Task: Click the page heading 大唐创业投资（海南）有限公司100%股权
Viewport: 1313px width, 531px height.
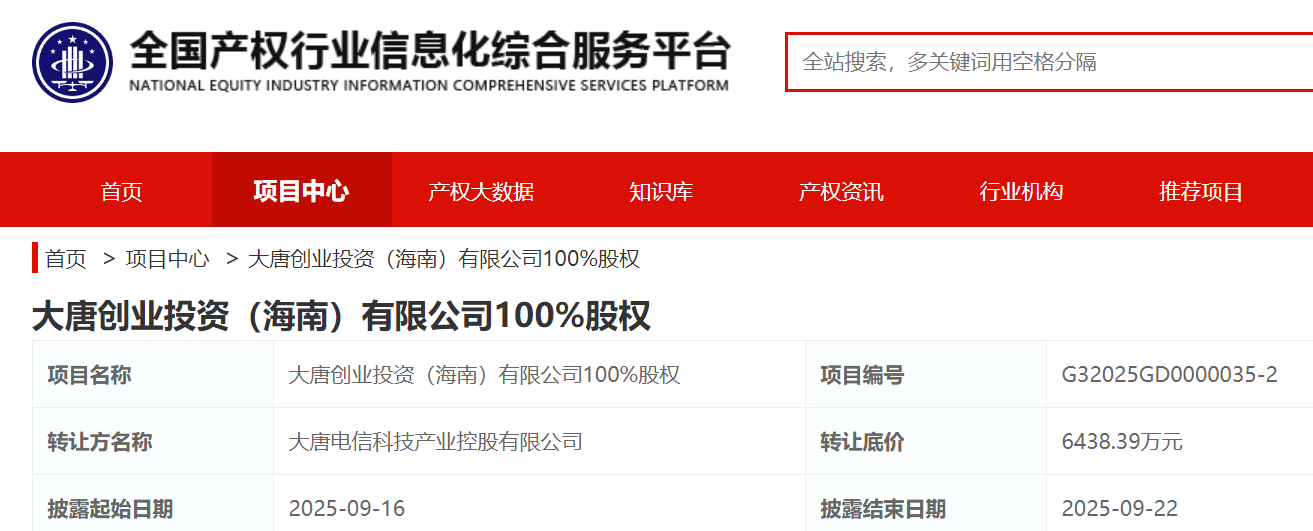Action: 341,316
